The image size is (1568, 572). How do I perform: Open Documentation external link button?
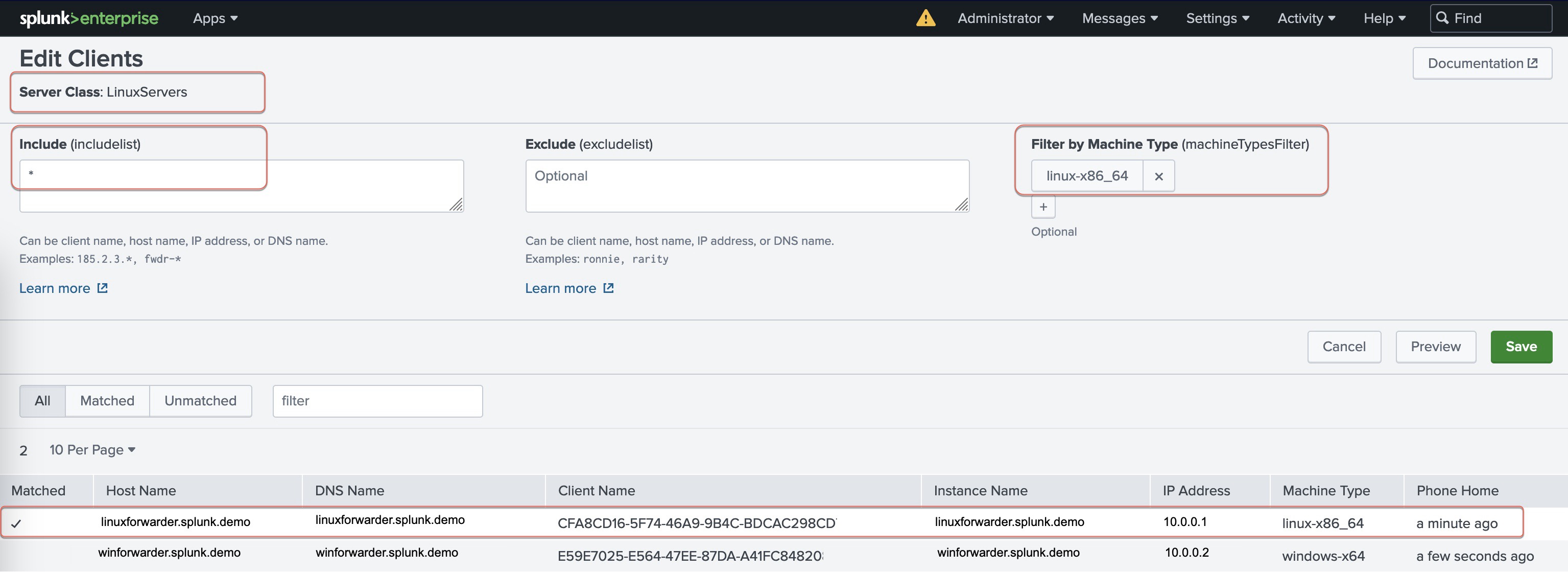tap(1482, 63)
